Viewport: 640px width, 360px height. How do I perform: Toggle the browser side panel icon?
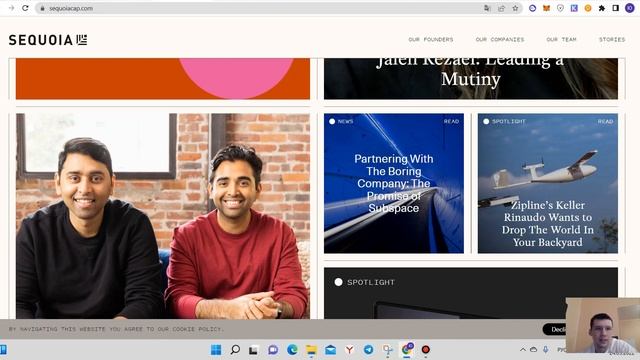click(x=616, y=8)
